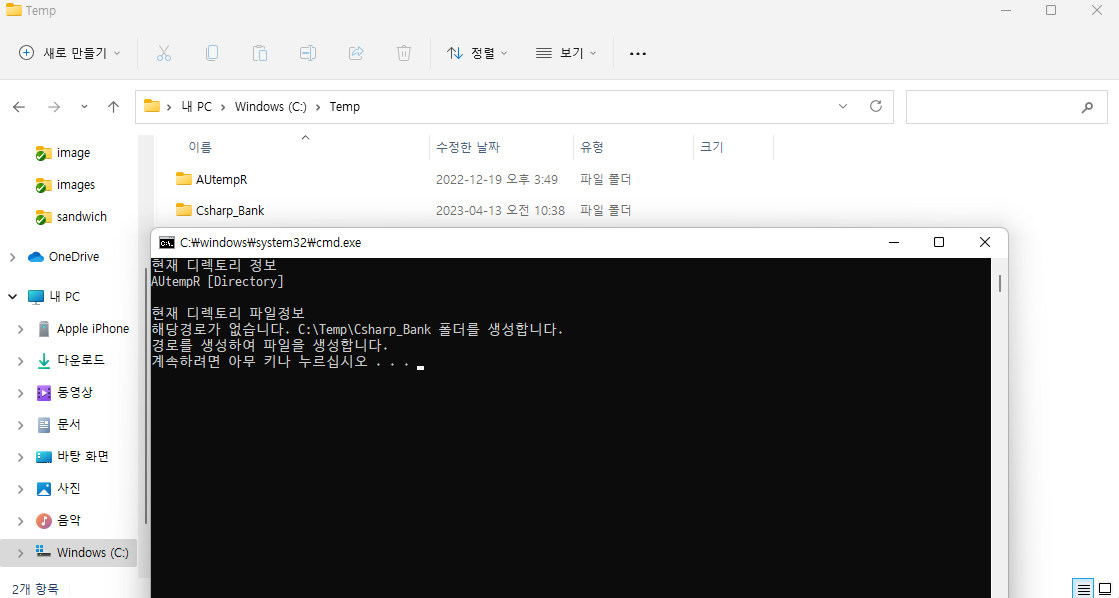
Task: Expand the OneDrive tree node
Action: pos(12,257)
